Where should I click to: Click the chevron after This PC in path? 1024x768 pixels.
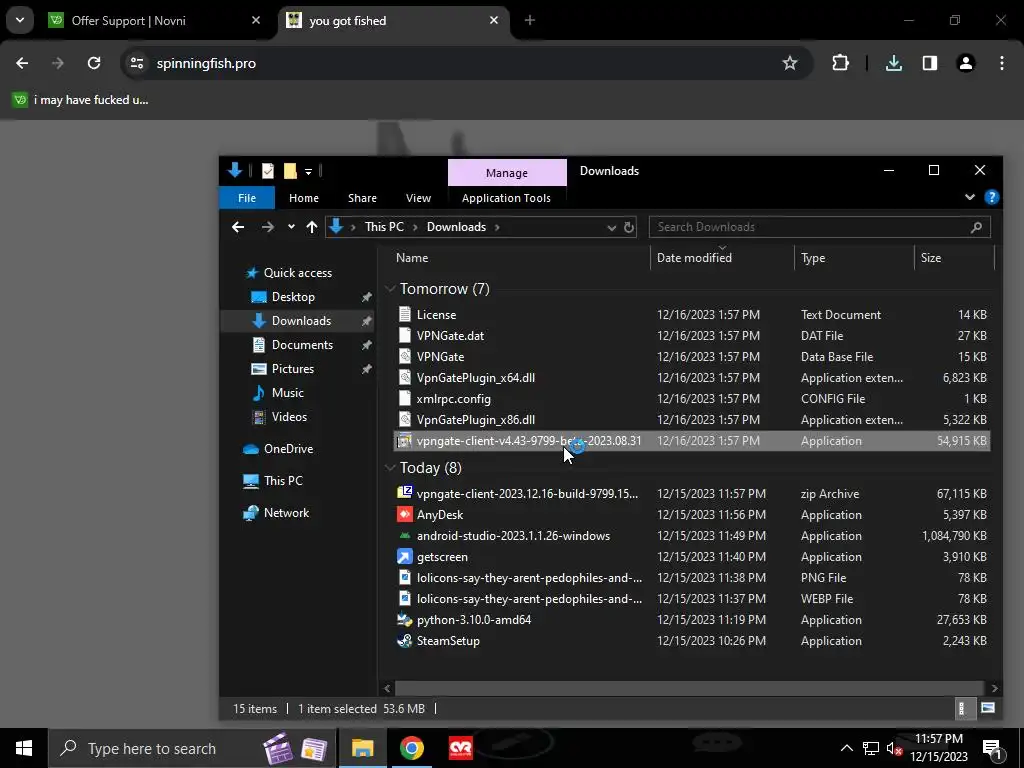pos(415,227)
